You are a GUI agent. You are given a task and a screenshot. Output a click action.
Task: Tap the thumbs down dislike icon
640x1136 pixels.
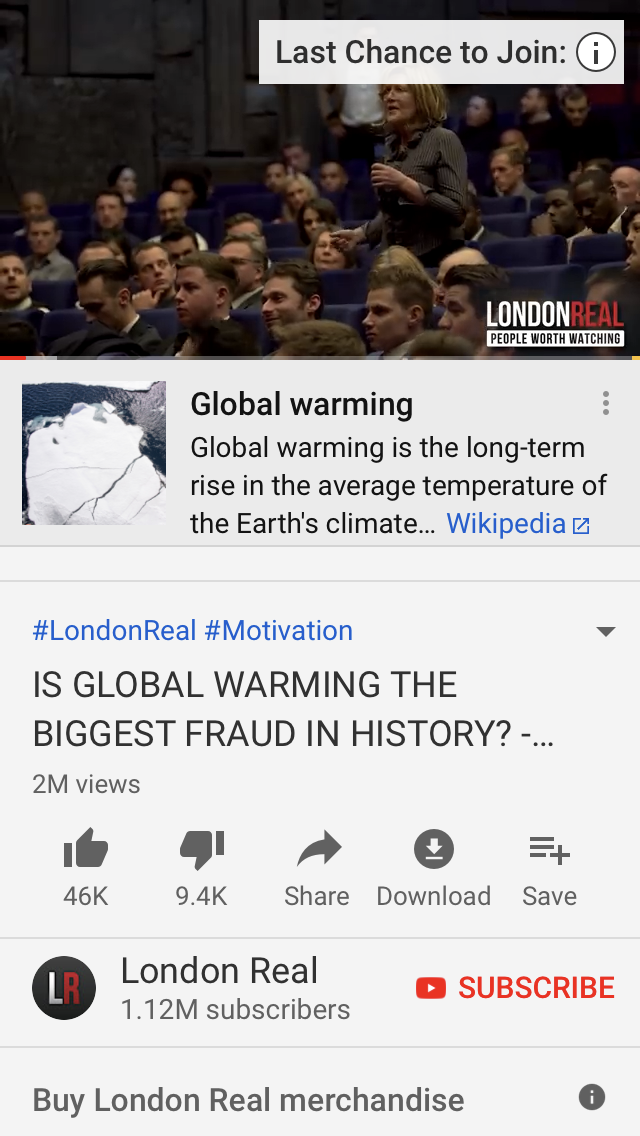[201, 849]
